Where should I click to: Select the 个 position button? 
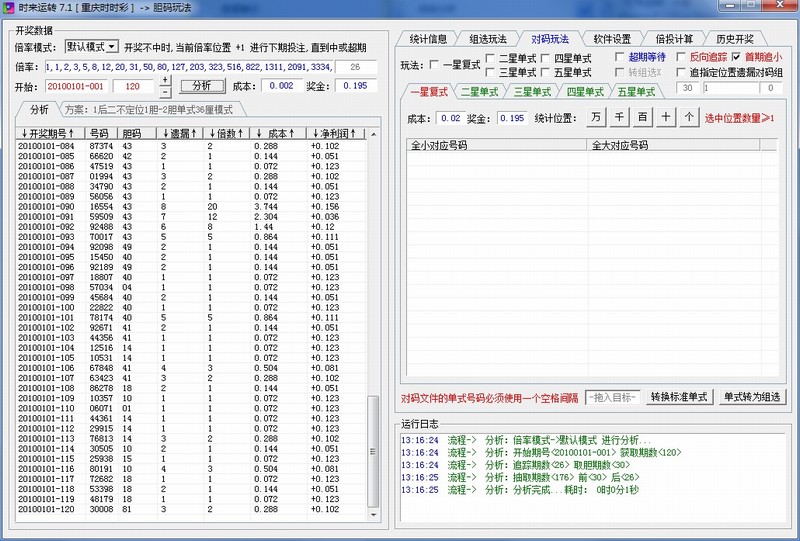689,118
